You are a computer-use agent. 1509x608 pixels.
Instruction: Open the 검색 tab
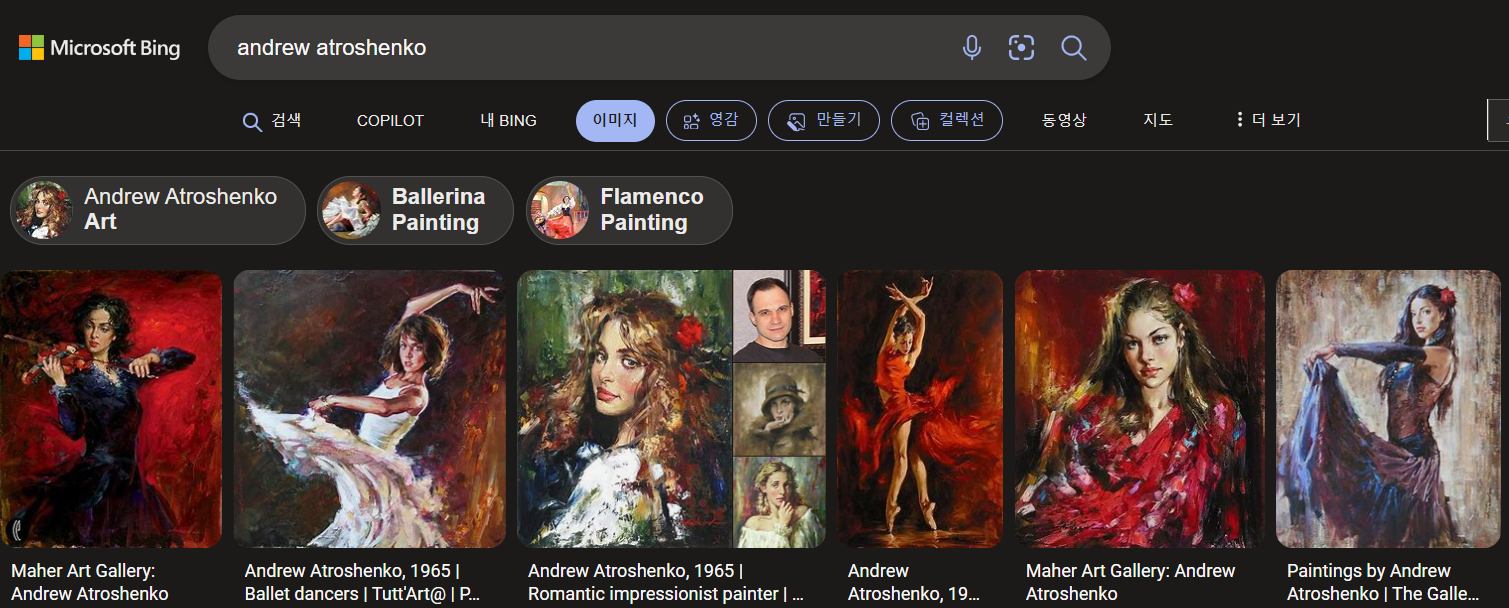[272, 121]
